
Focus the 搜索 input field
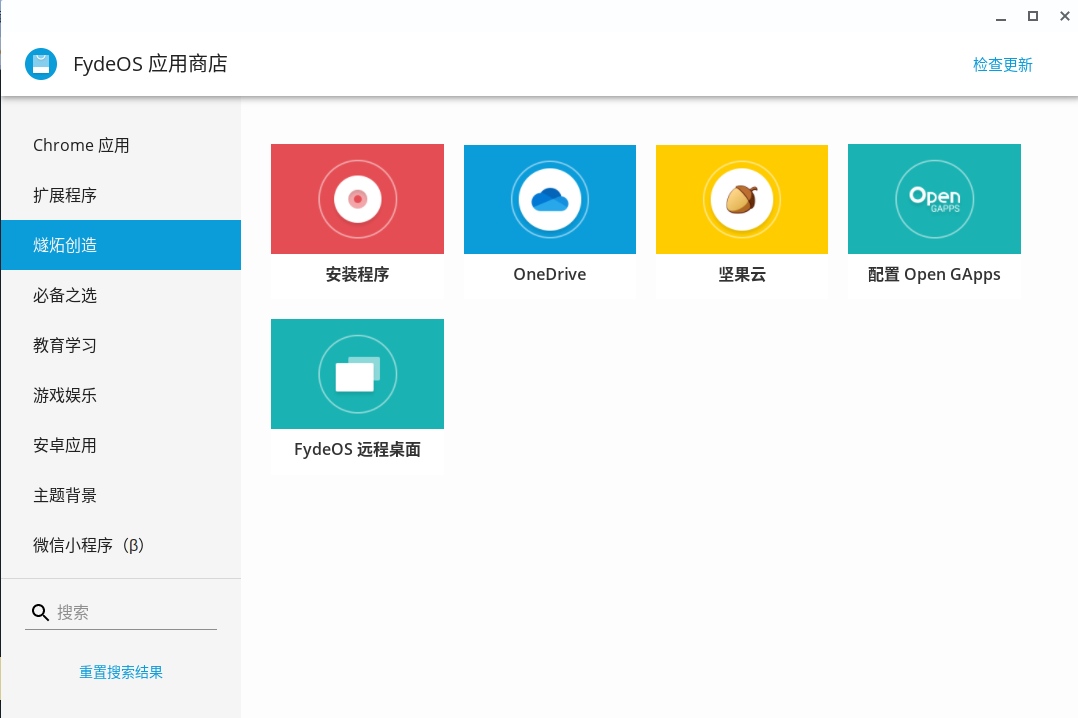click(x=136, y=612)
